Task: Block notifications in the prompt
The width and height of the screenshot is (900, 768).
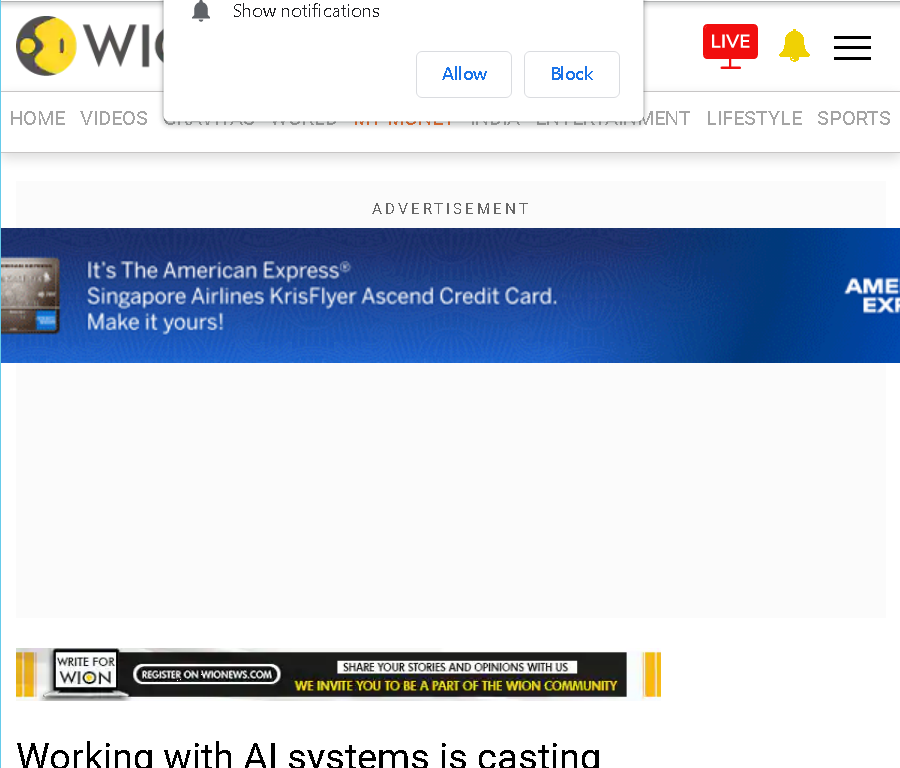Action: click(572, 74)
